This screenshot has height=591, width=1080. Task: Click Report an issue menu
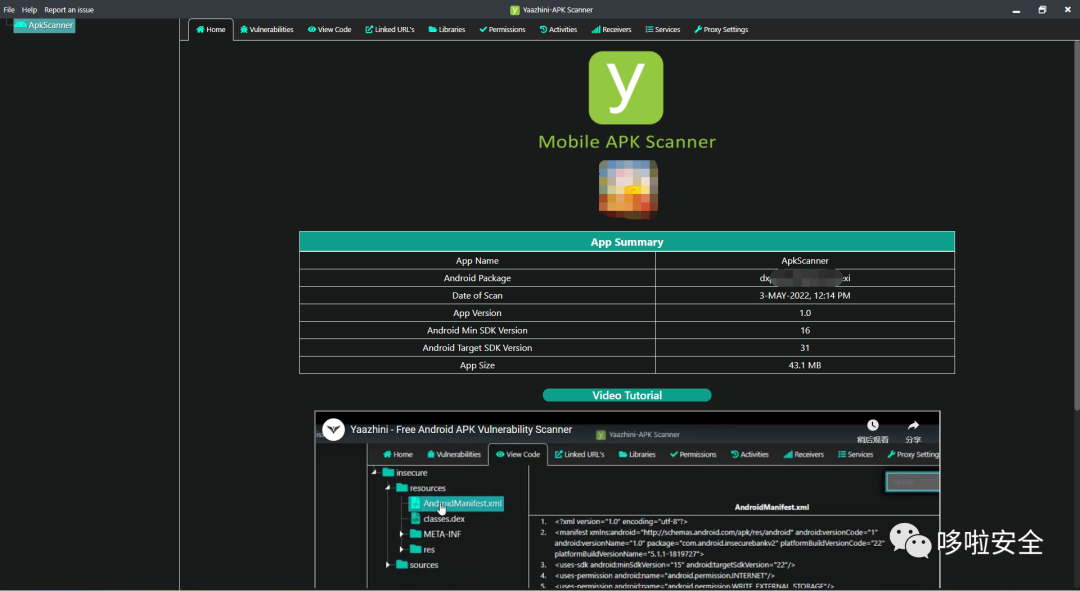pyautogui.click(x=69, y=10)
